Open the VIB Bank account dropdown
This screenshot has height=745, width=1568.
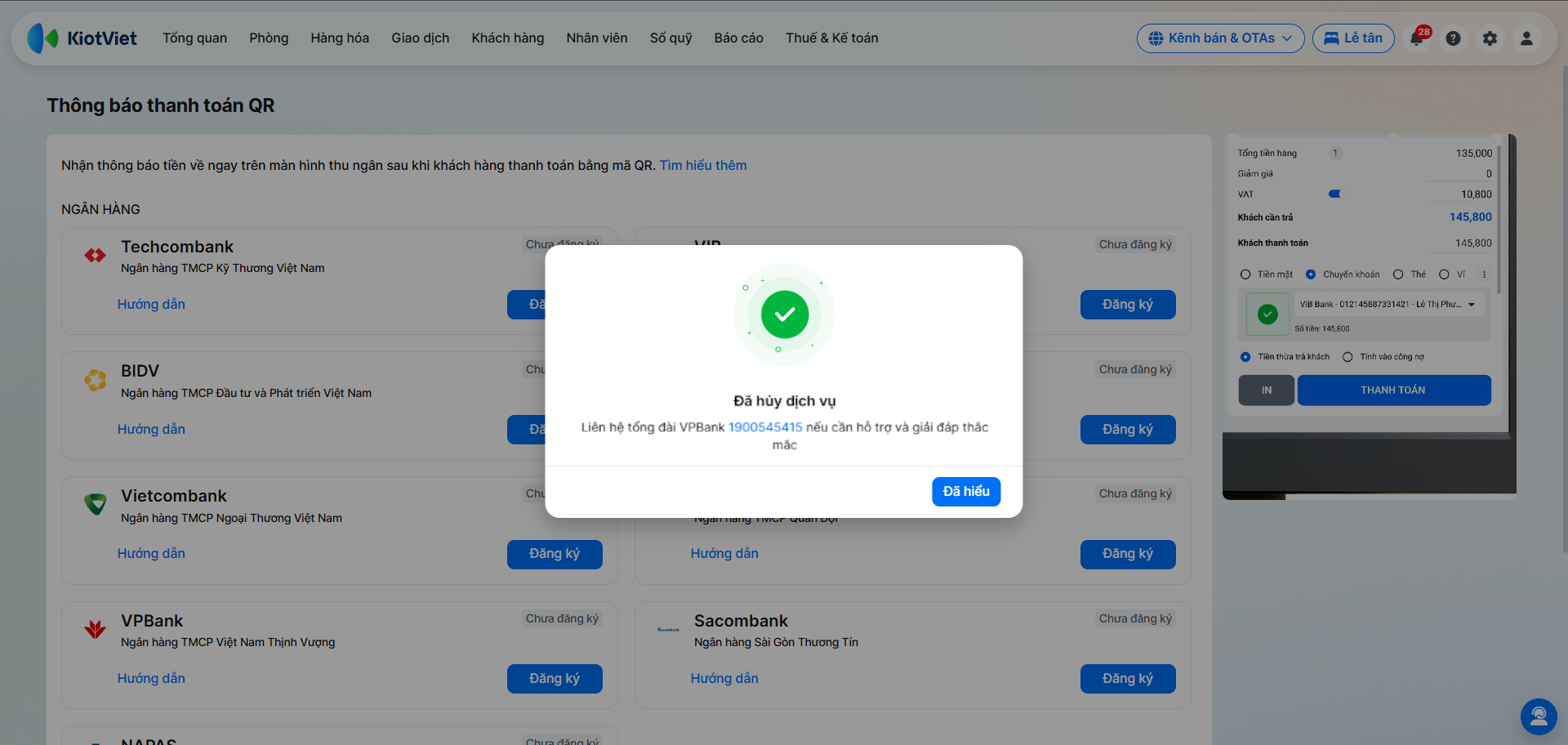point(1388,305)
